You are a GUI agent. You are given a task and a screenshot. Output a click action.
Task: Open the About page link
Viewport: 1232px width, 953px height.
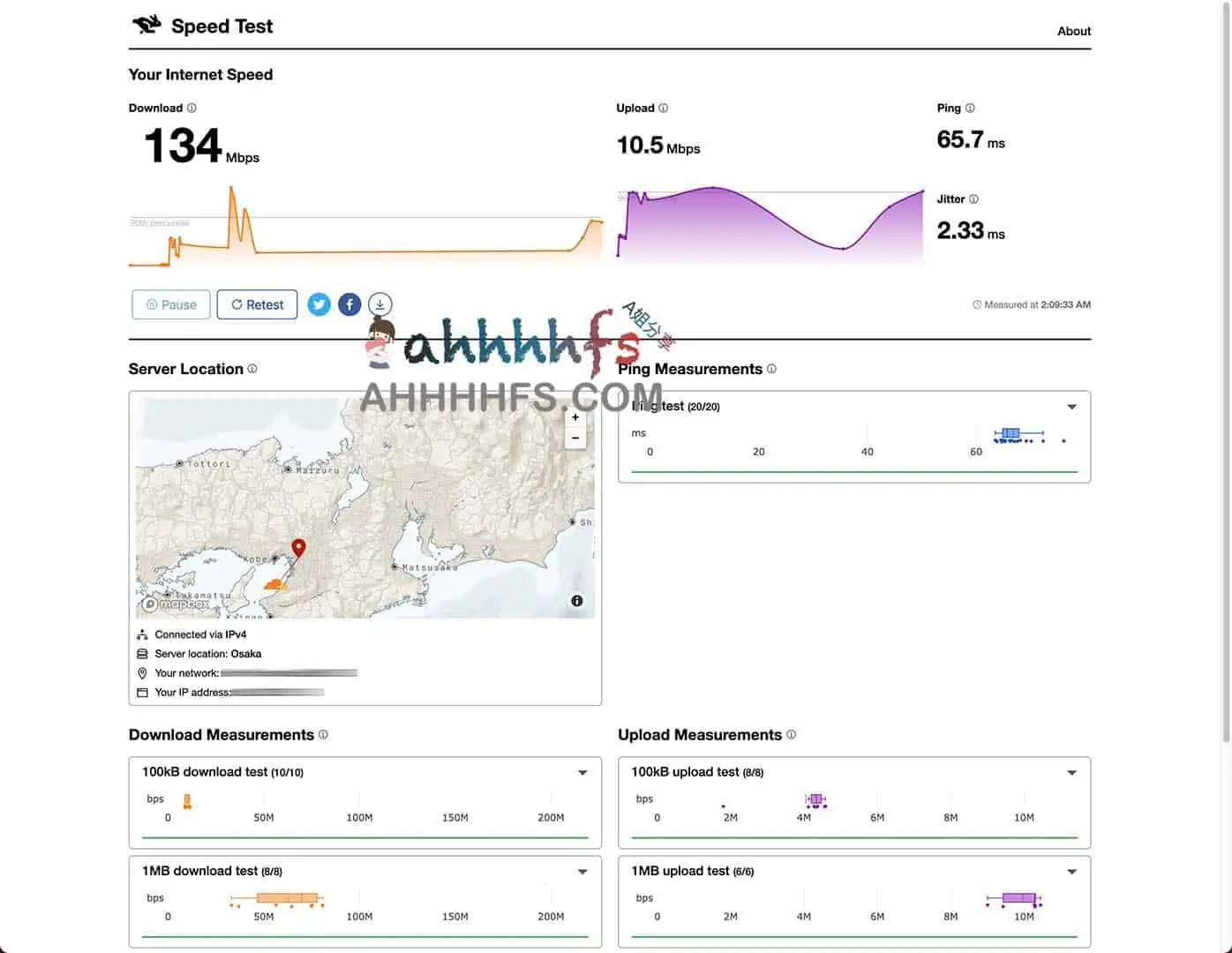(1074, 31)
